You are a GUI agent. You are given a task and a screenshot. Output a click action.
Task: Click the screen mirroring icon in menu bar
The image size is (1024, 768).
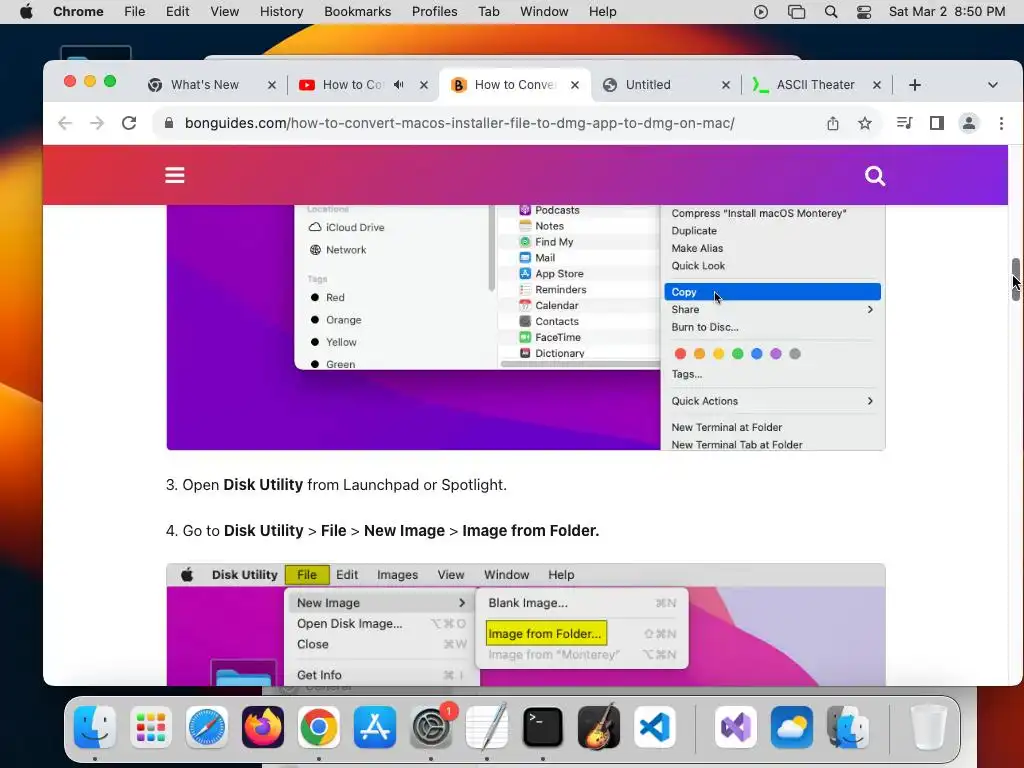coord(796,12)
